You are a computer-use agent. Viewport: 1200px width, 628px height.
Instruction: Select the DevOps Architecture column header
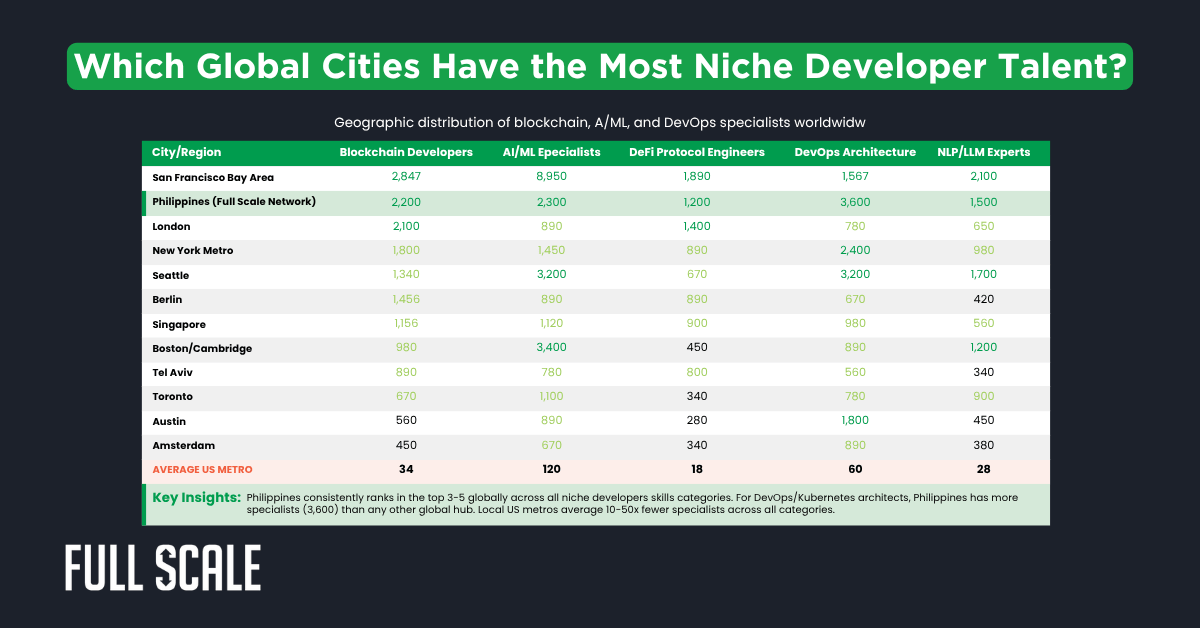pos(856,152)
